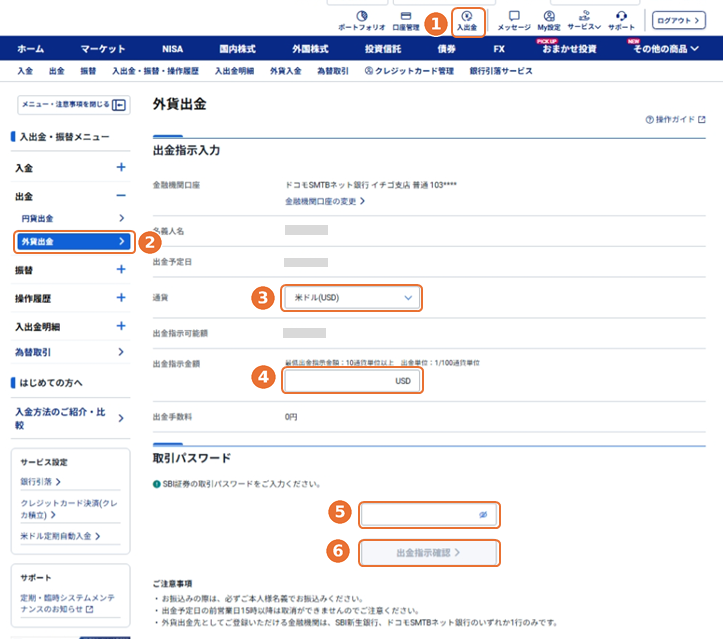Collapse menu with メニュー・注意事項を閉じる button

pyautogui.click(x=74, y=105)
